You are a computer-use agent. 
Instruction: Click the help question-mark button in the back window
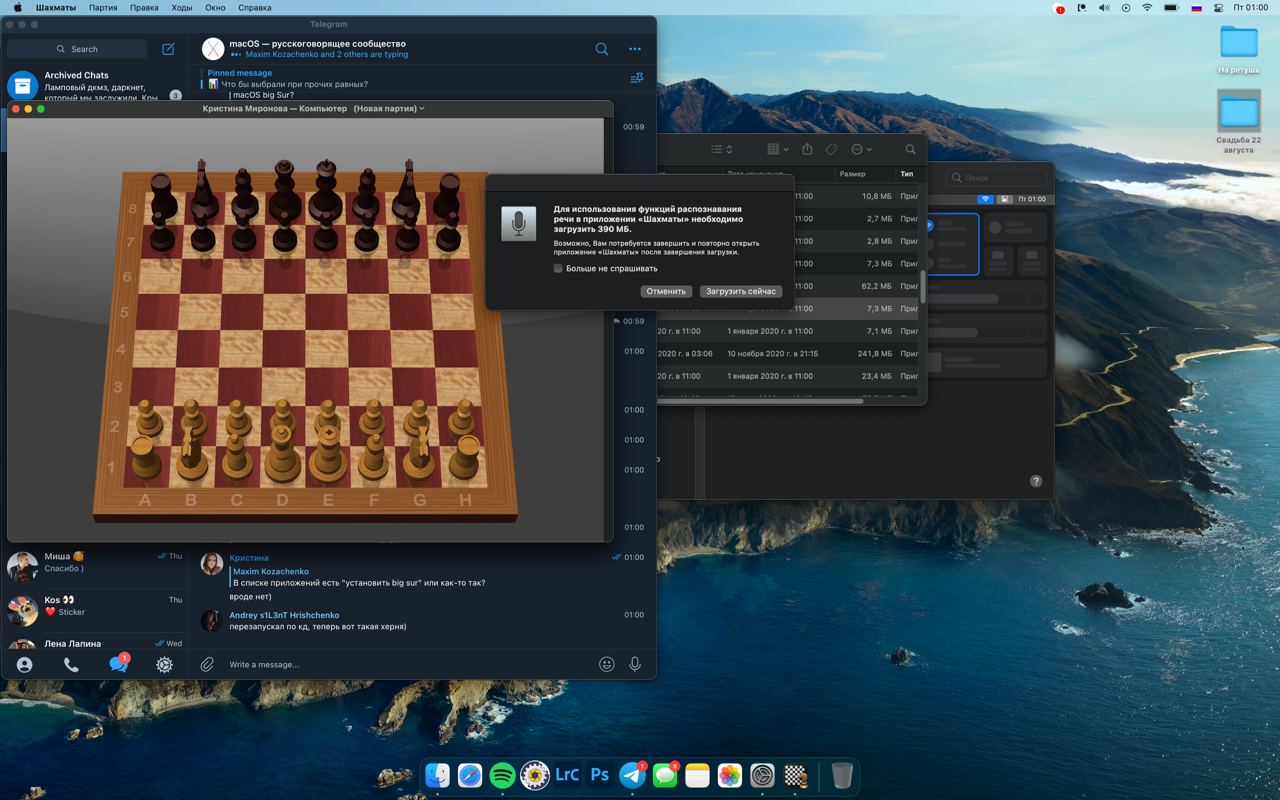pyautogui.click(x=1036, y=481)
